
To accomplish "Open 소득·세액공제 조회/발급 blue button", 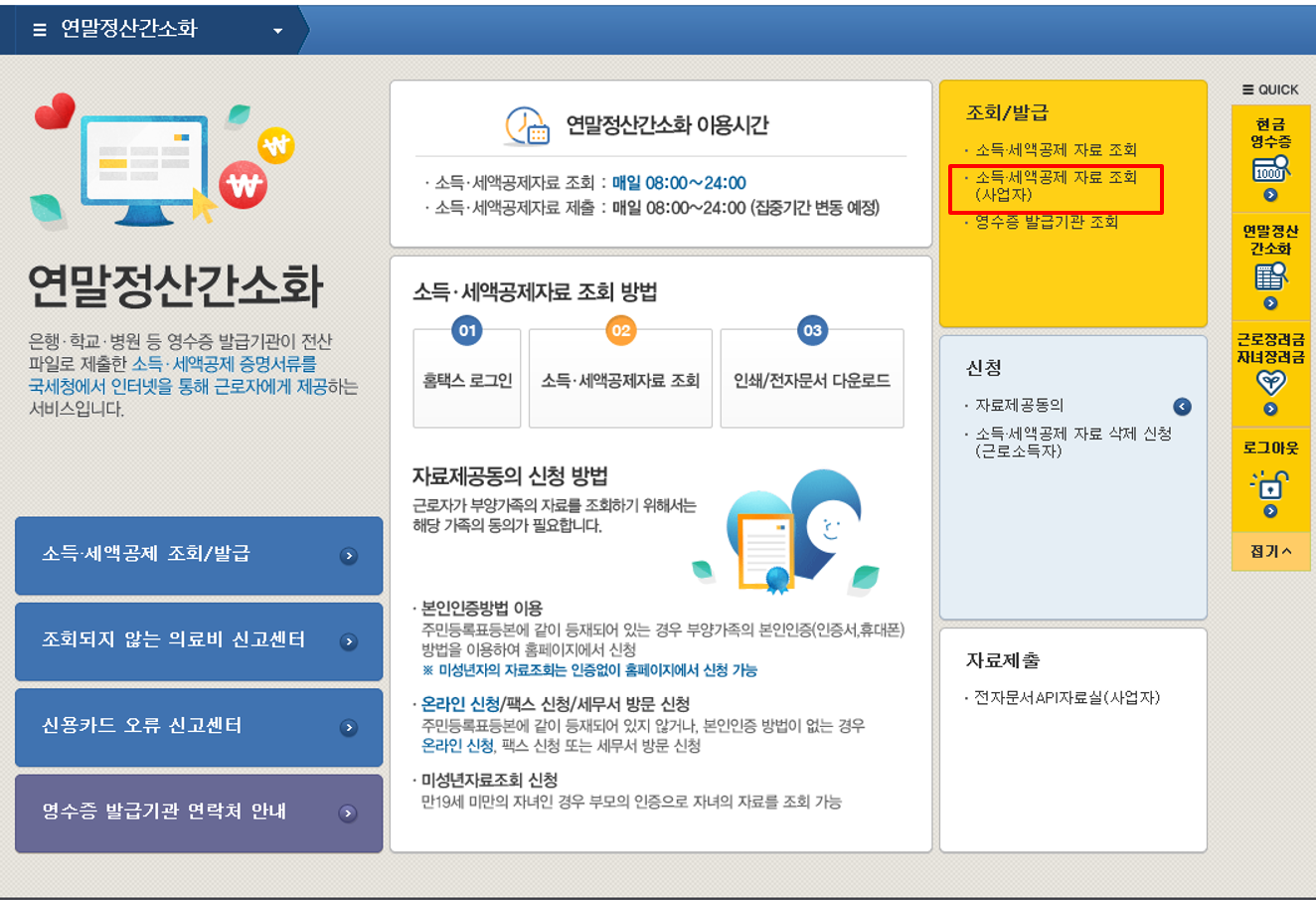I will 199,555.
